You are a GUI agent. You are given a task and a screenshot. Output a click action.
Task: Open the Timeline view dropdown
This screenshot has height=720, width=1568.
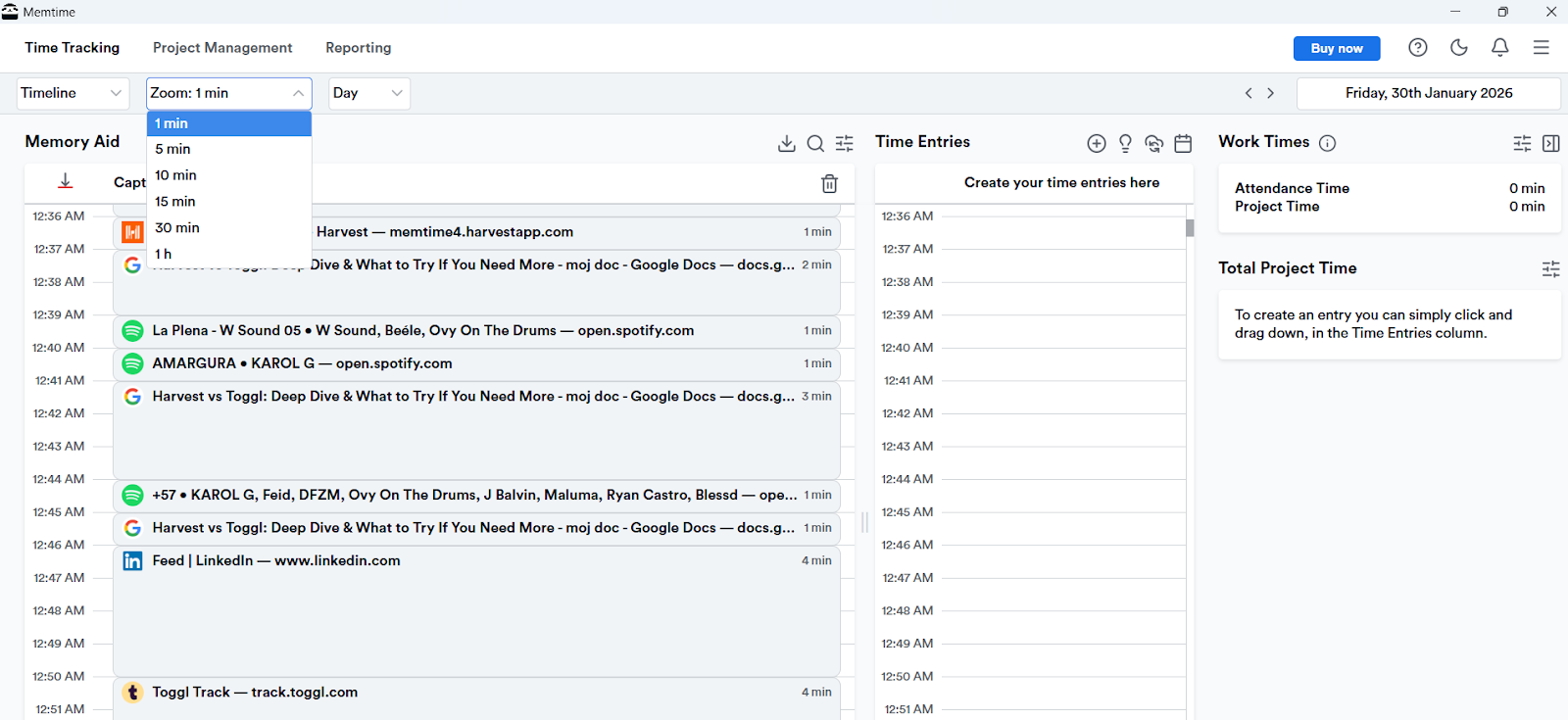(73, 93)
